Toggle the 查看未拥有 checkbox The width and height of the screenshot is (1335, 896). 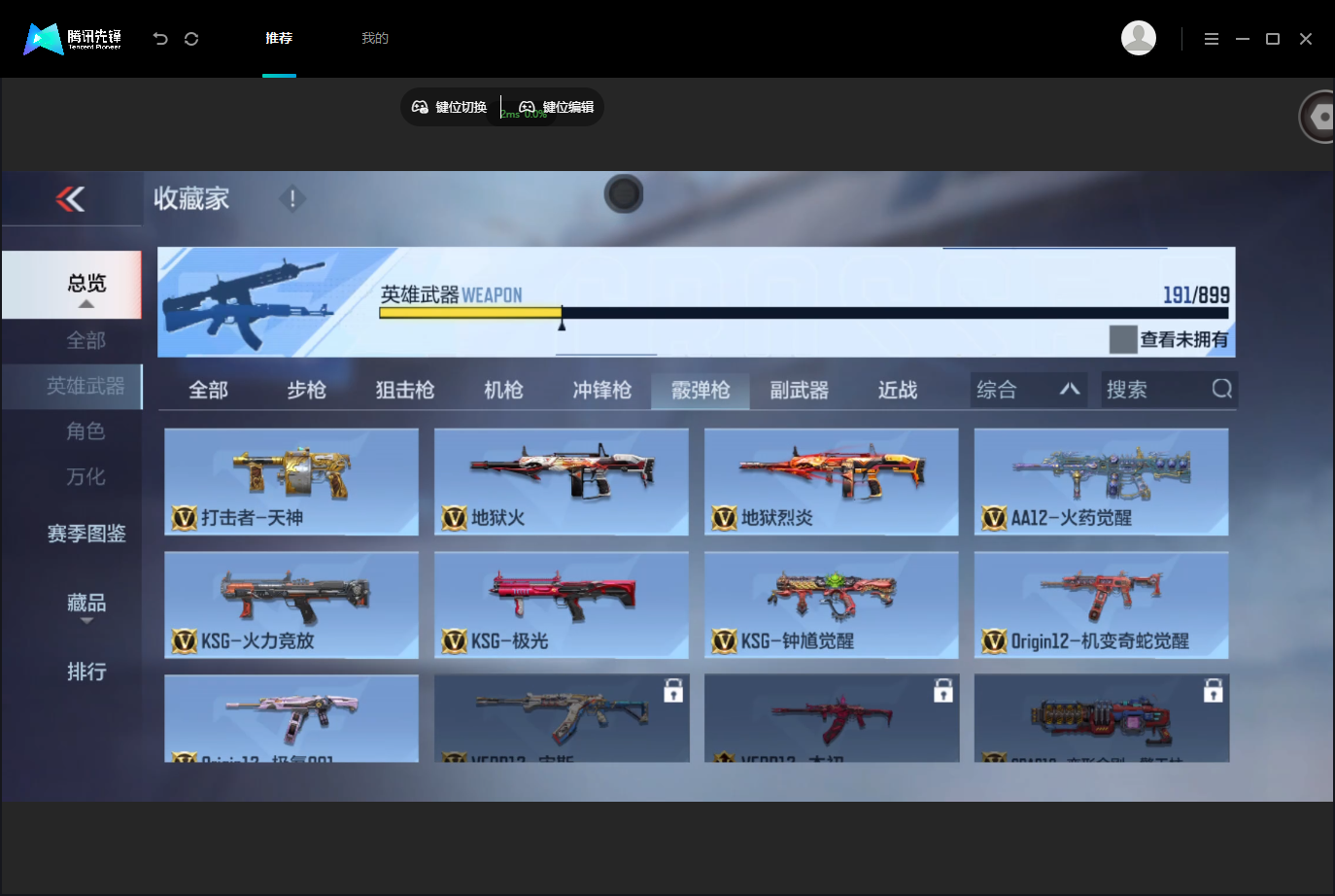coord(1123,339)
